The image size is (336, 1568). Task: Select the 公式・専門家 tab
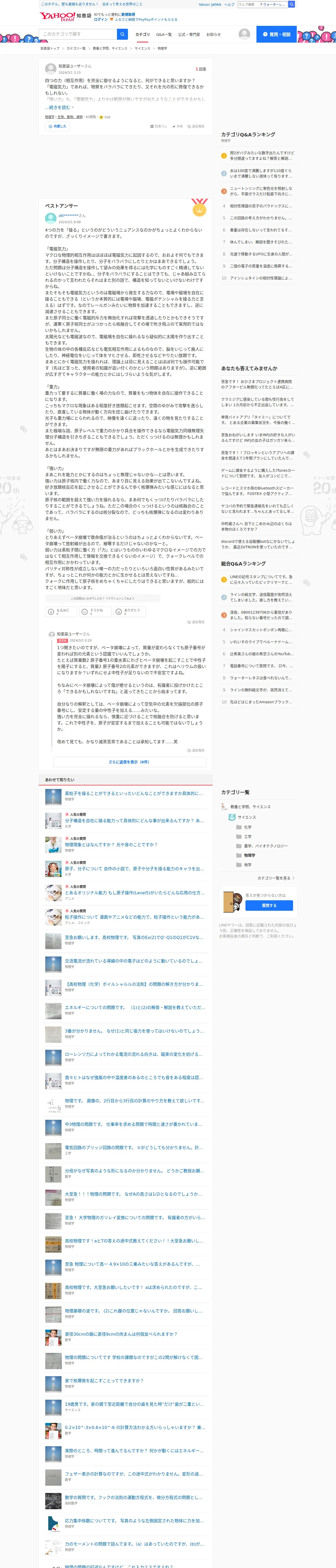(189, 35)
